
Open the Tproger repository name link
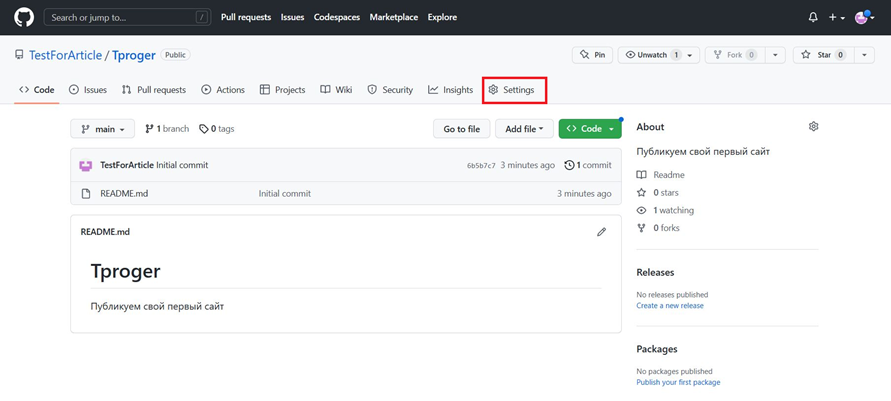pos(134,55)
